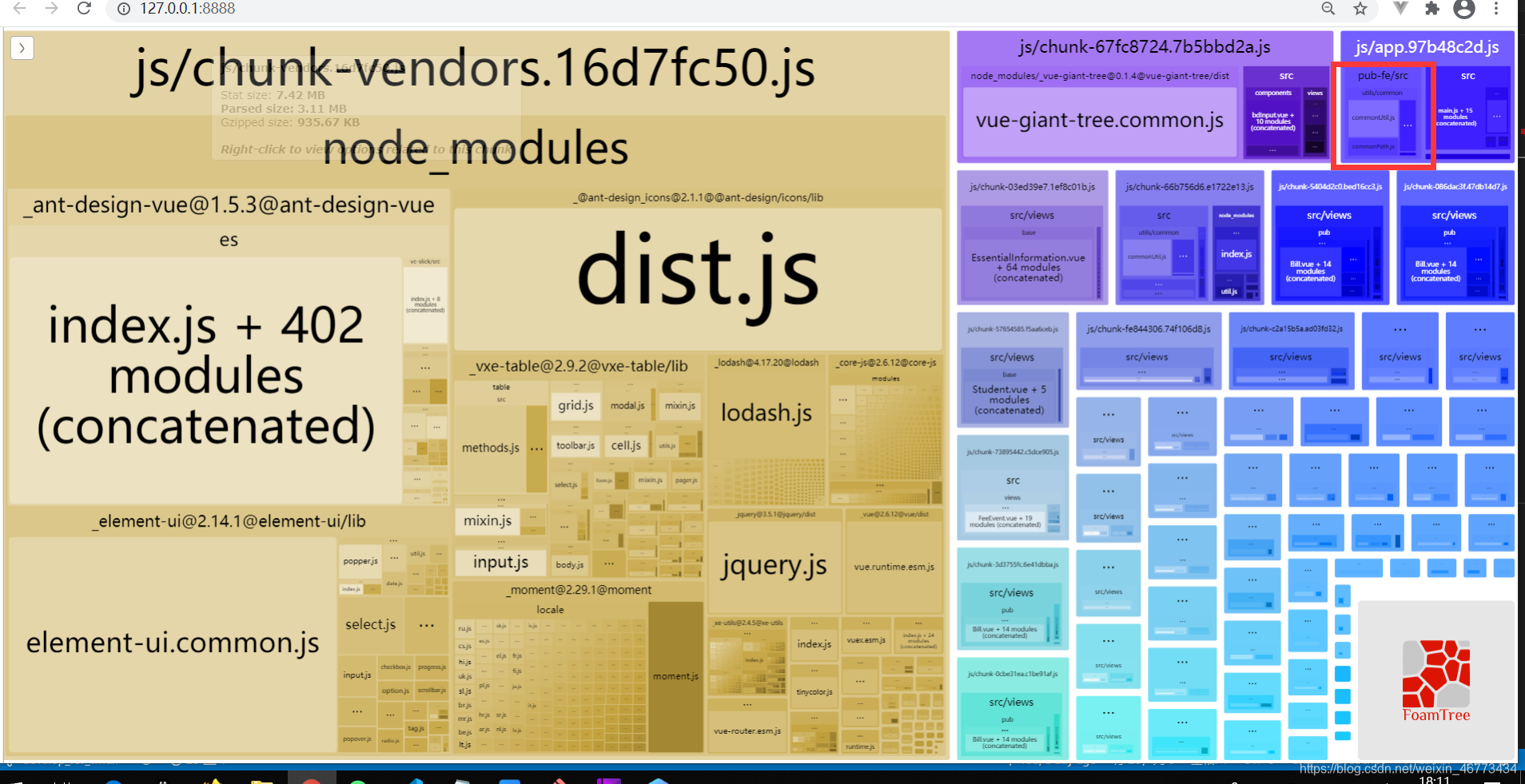Select the grid.js block in vxe-table
The height and width of the screenshot is (784, 1525).
(x=575, y=405)
